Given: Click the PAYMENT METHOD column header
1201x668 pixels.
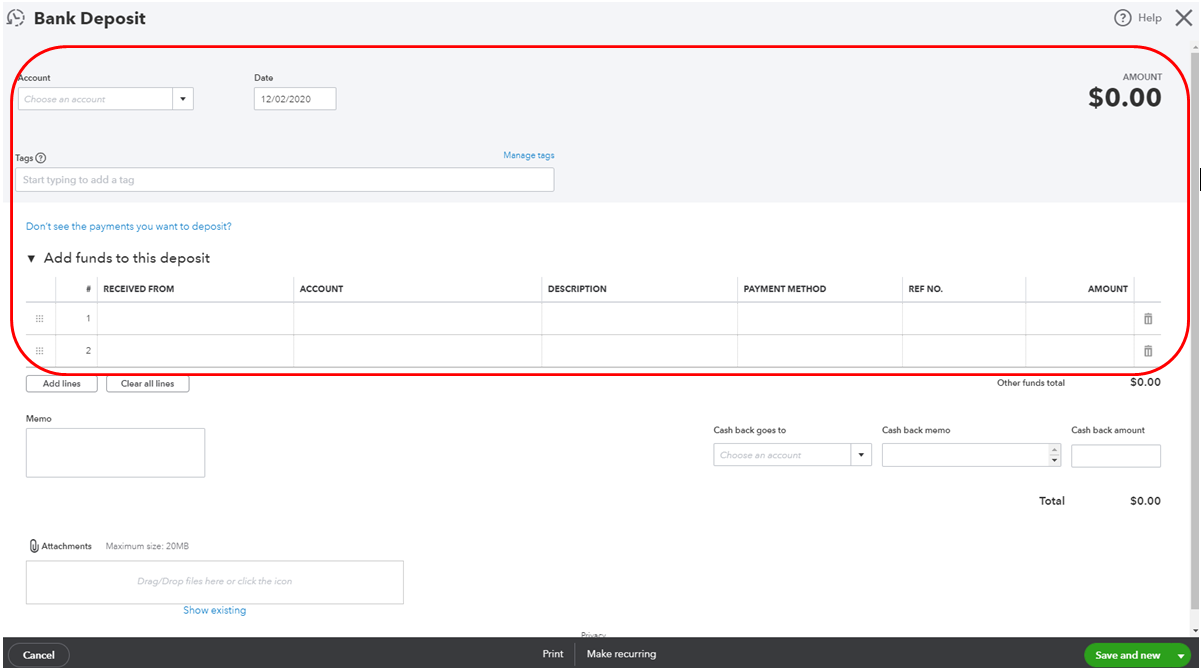Looking at the screenshot, I should pos(785,289).
